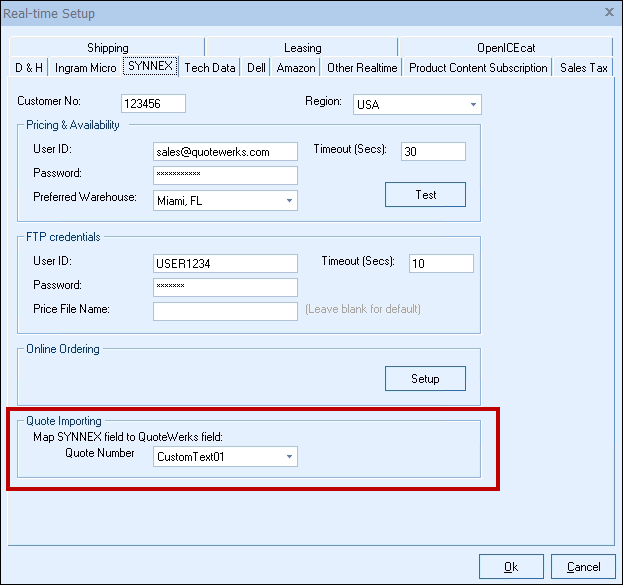Select the Other Realtime tab
This screenshot has width=623, height=585.
362,68
